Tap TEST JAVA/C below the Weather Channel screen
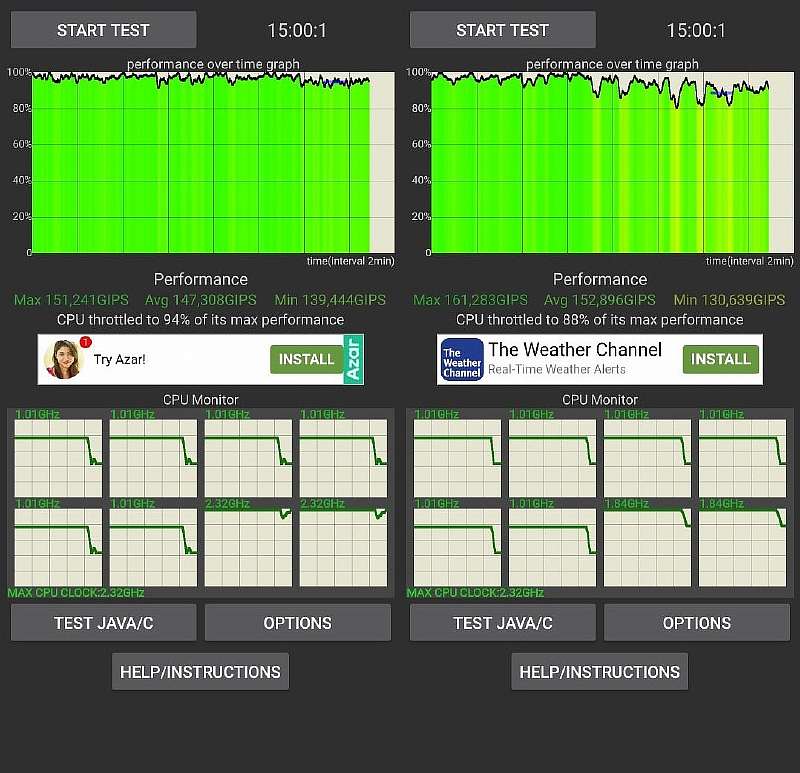800x773 pixels. click(502, 623)
